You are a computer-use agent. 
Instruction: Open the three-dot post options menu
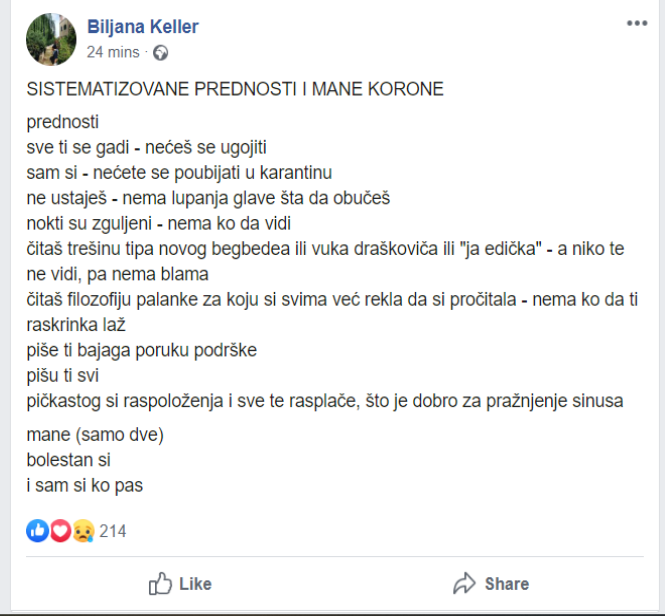click(637, 23)
